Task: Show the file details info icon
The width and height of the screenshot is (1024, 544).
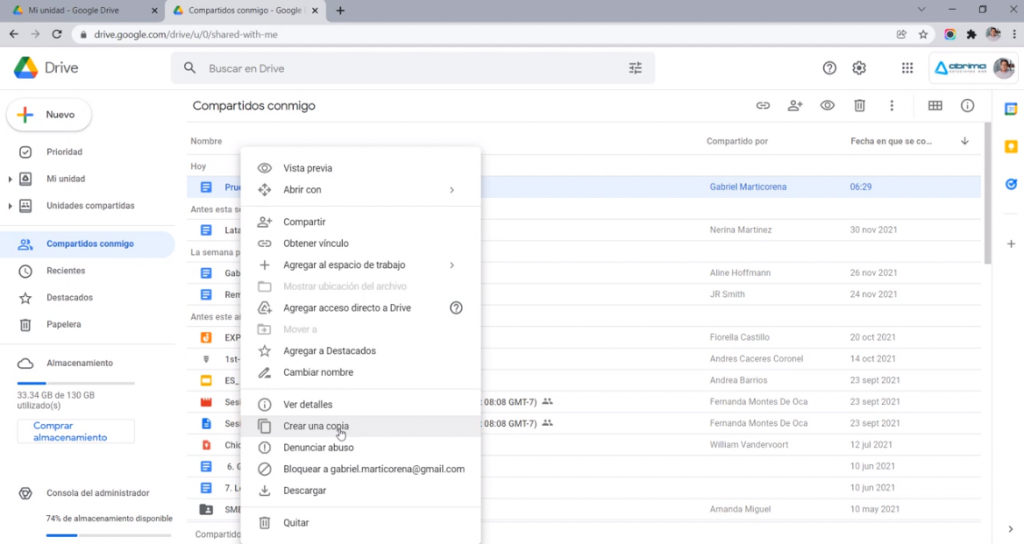Action: pos(967,105)
